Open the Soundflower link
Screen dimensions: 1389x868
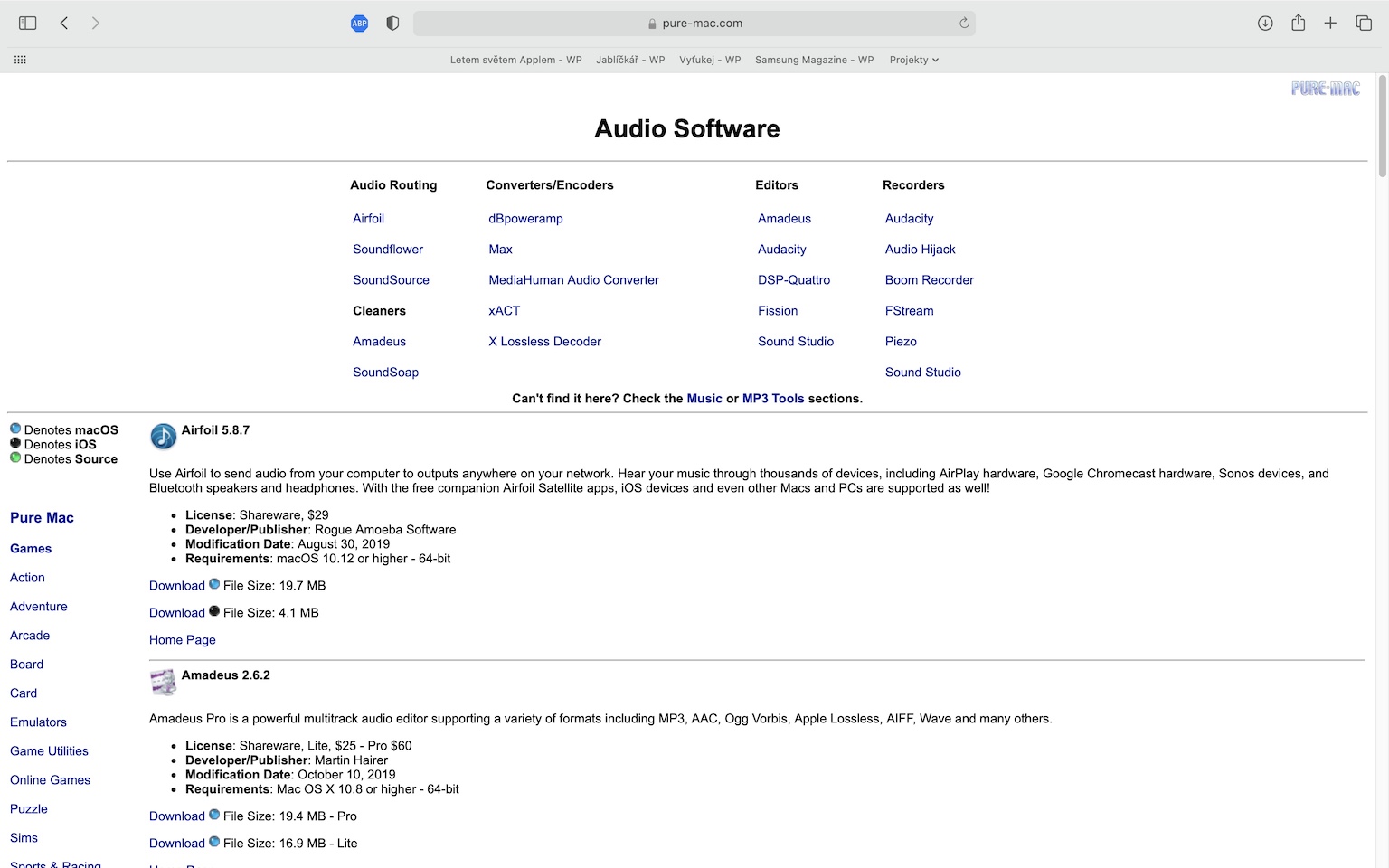click(x=388, y=250)
